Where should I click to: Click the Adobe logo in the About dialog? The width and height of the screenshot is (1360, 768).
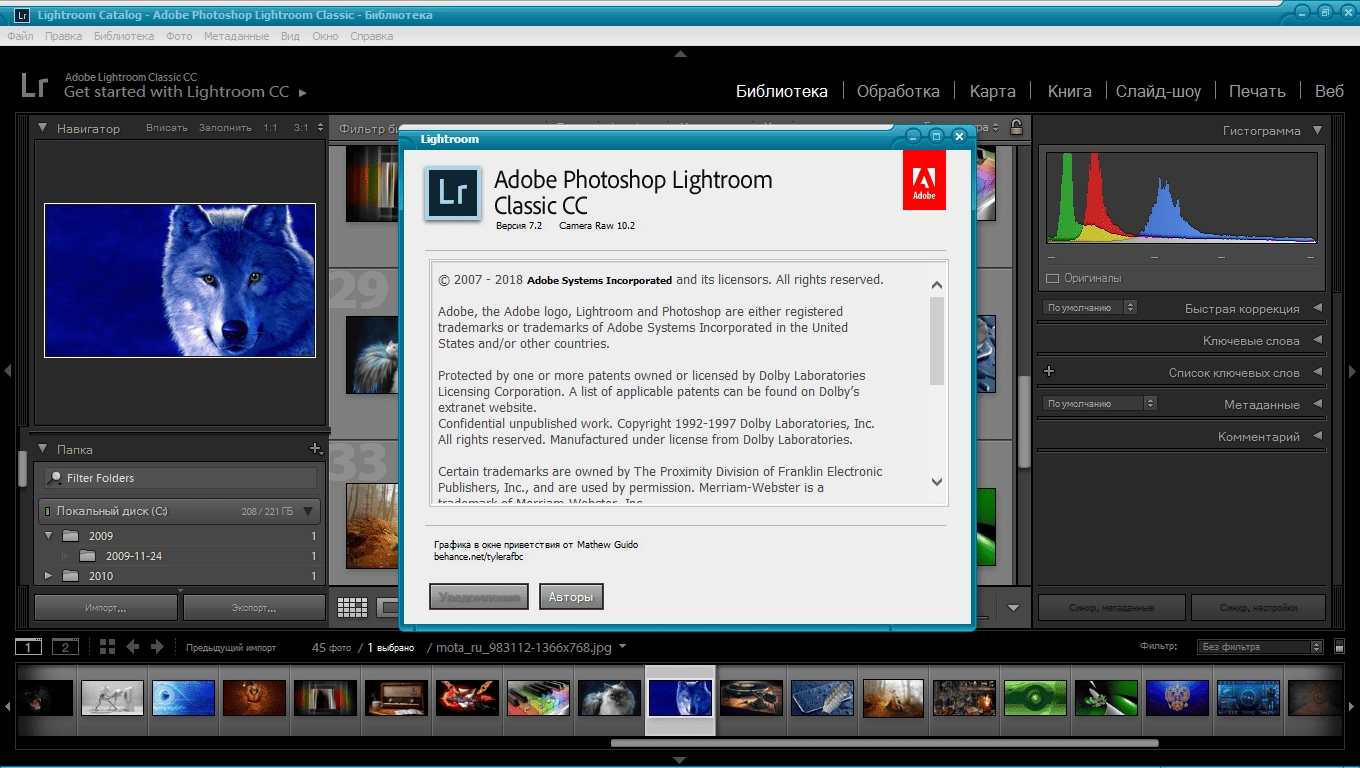coord(924,181)
